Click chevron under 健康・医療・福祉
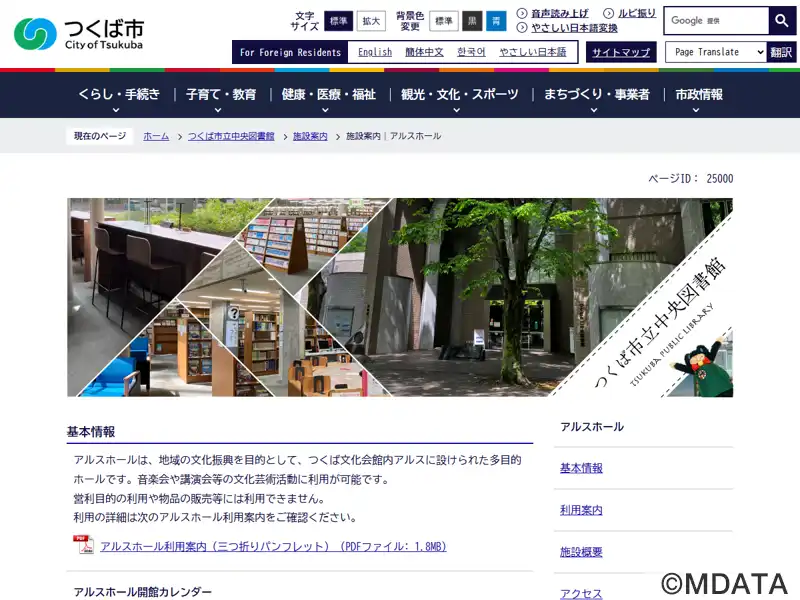Screen dimensions: 800x600 326,110
